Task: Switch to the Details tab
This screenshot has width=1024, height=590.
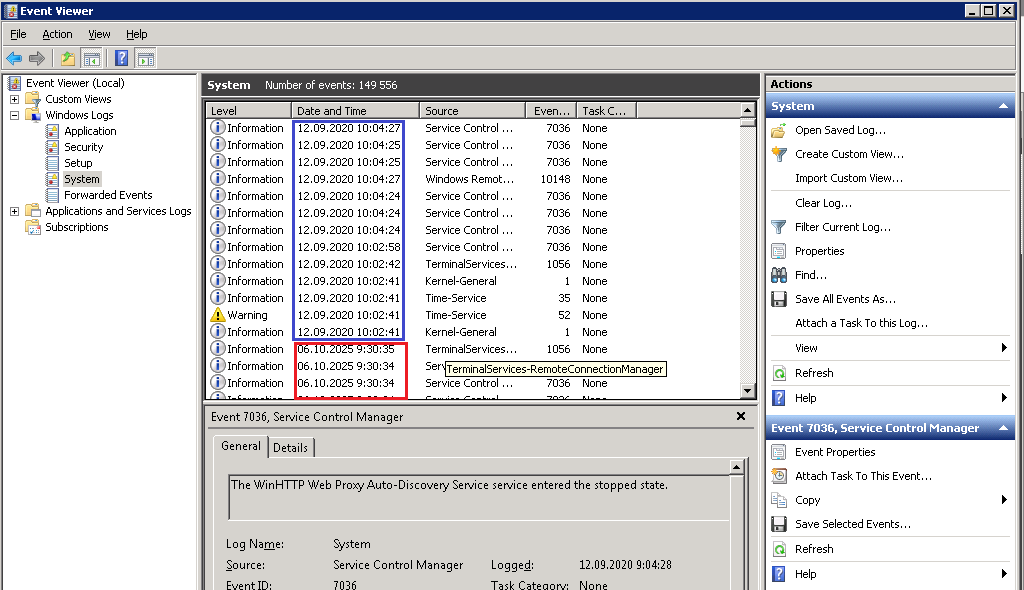Action: tap(290, 447)
